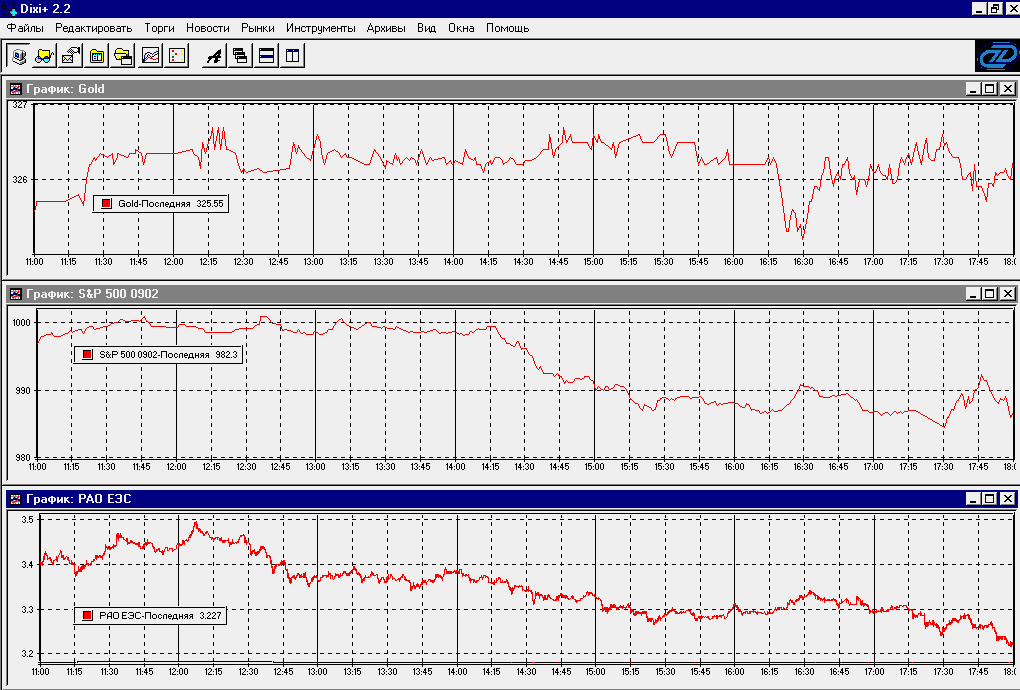Open the Окна menu
This screenshot has width=1020, height=690.
(461, 28)
